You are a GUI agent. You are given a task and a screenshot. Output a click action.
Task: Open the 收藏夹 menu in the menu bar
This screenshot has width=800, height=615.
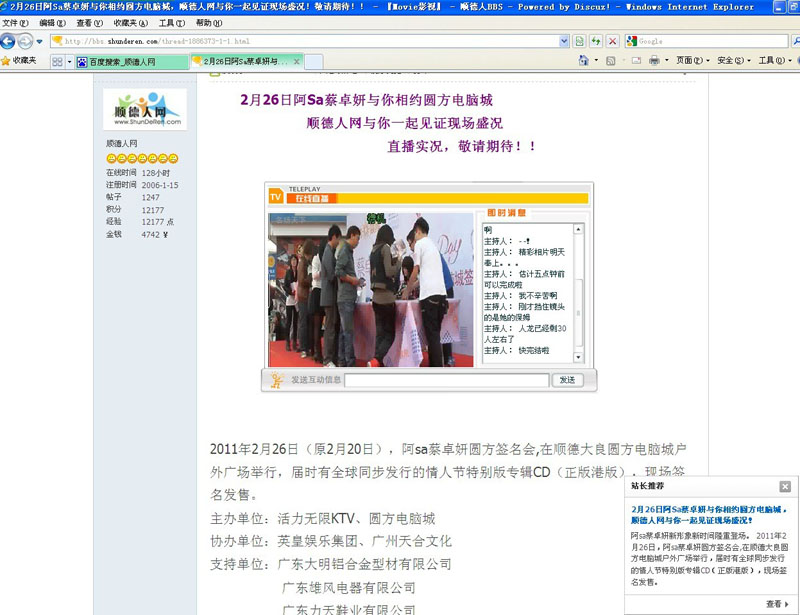[x=131, y=23]
